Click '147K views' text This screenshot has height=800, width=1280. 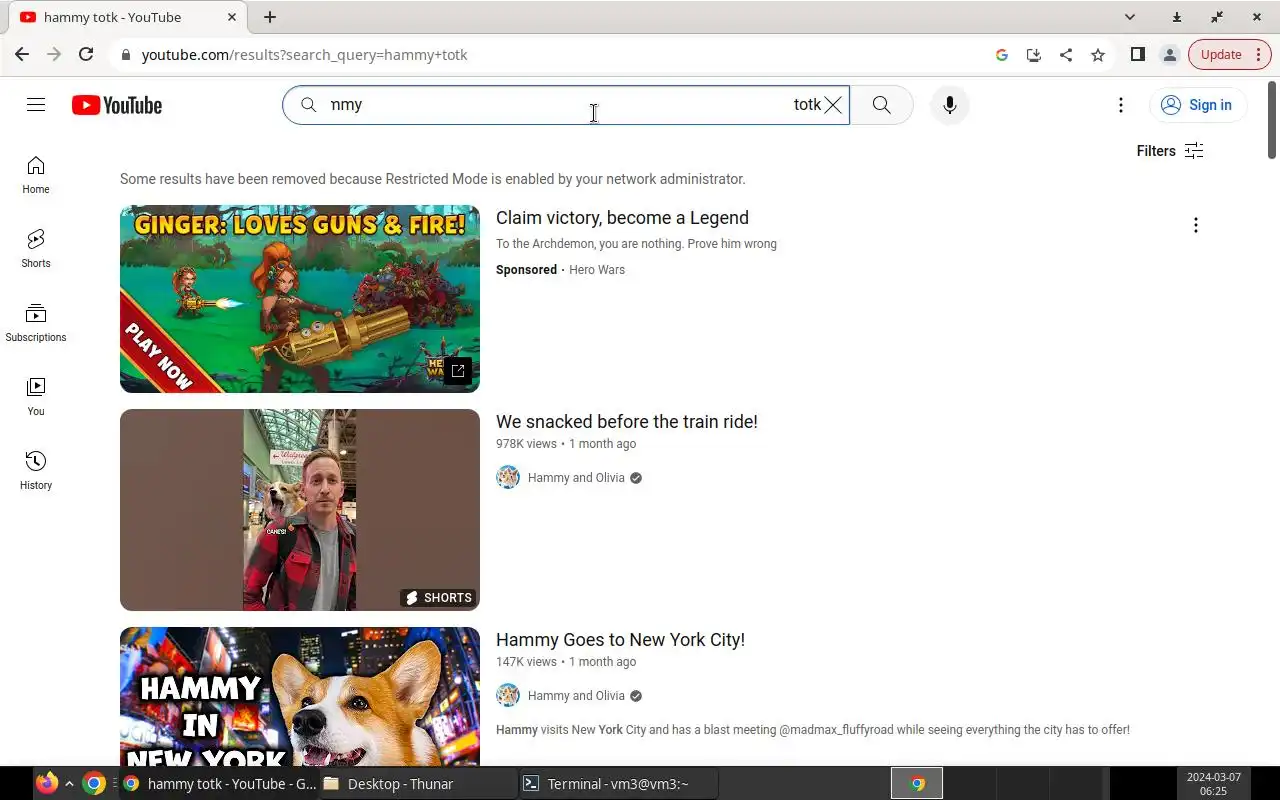526,662
